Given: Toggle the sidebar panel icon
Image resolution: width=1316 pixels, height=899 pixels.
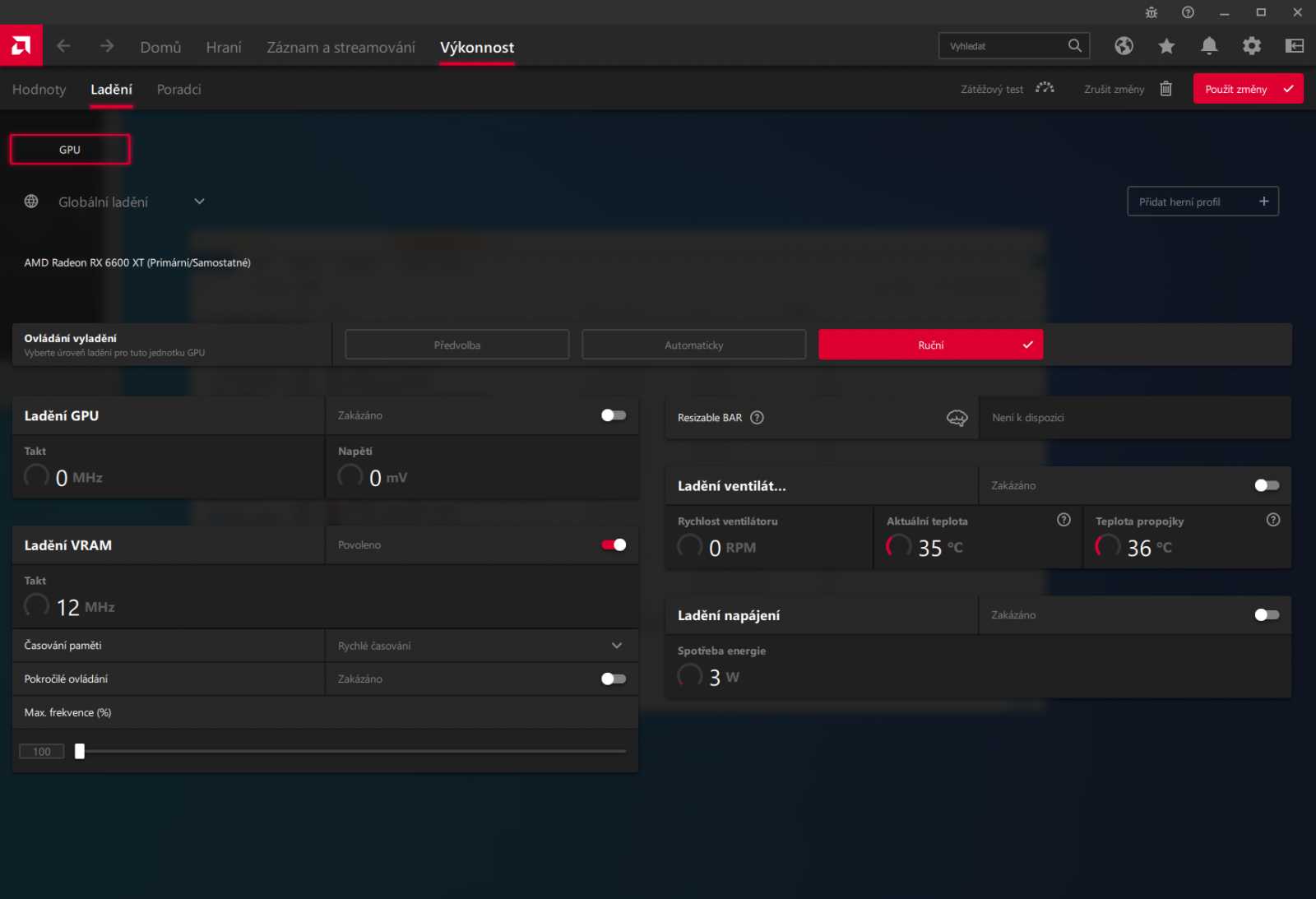Looking at the screenshot, I should click(1295, 46).
